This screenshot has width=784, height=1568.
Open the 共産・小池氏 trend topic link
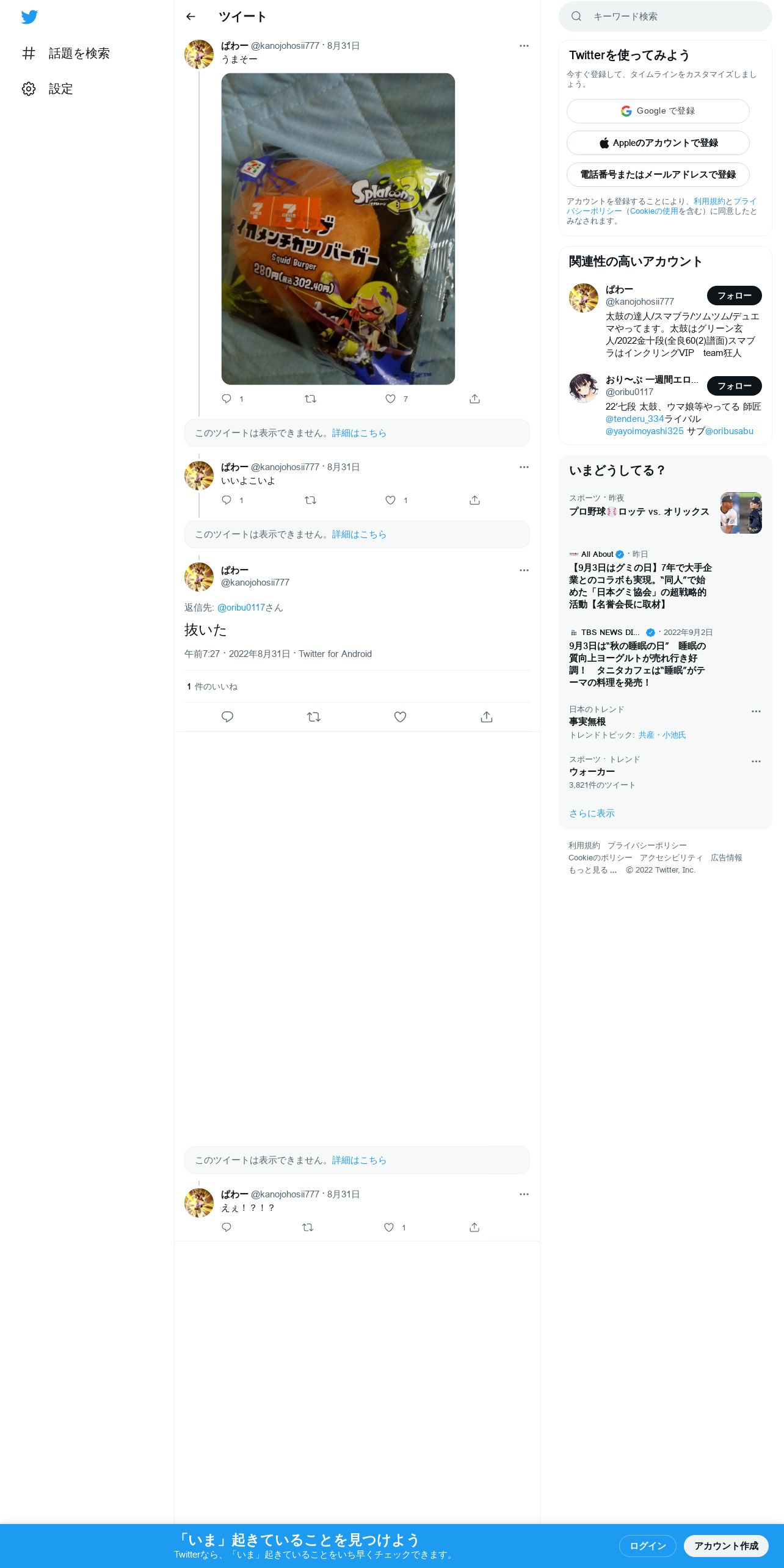pos(662,735)
